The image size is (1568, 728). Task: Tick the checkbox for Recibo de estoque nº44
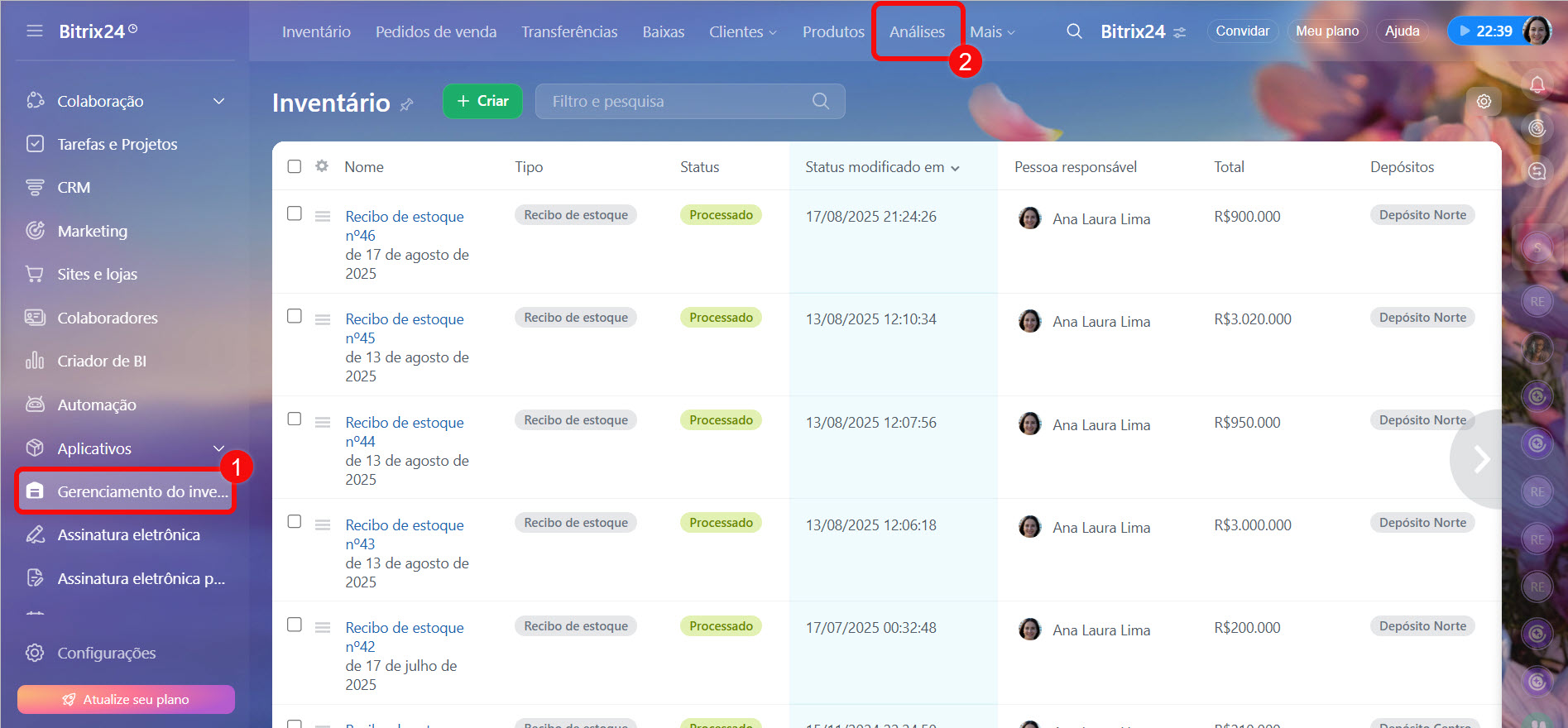[x=295, y=419]
